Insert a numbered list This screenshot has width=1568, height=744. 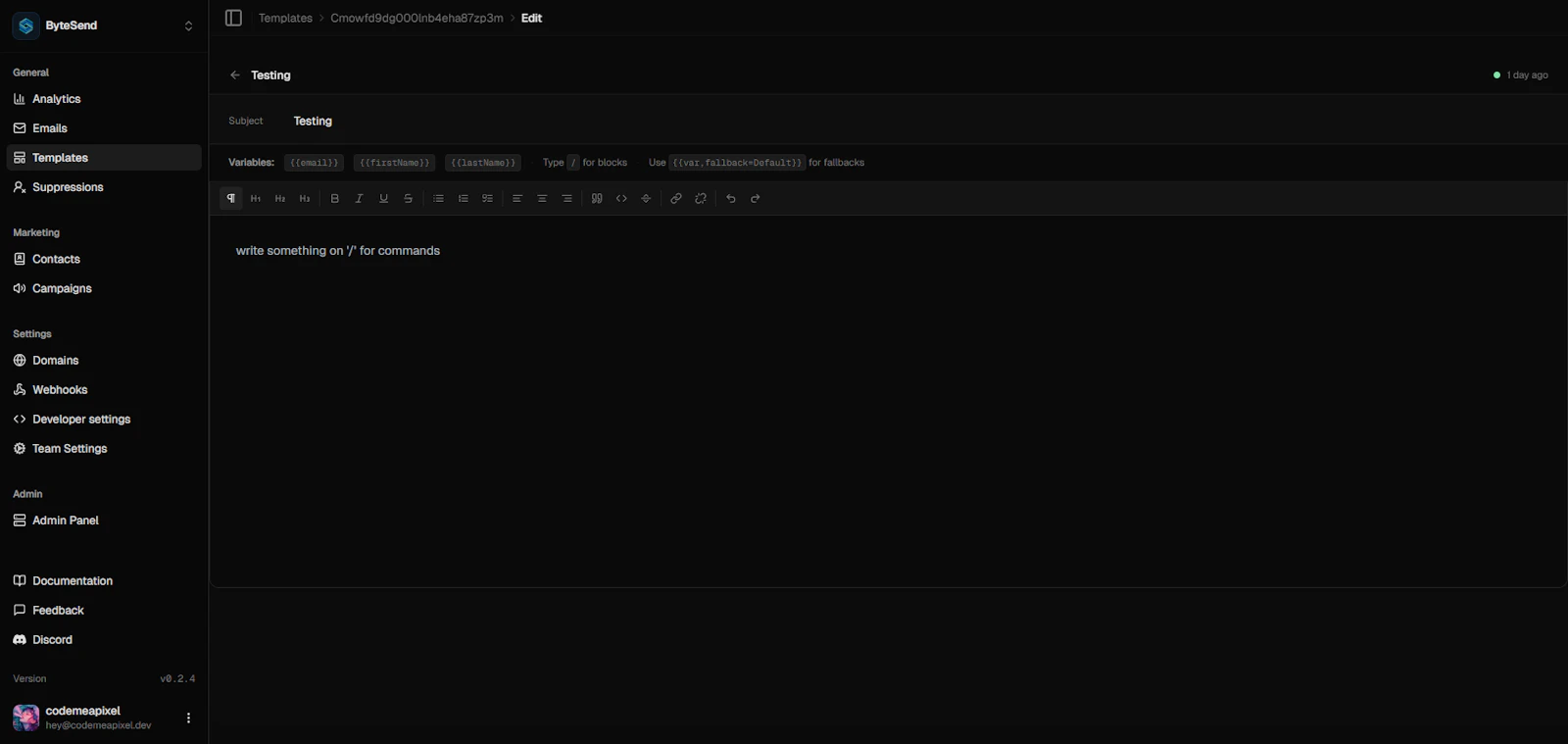coord(464,198)
